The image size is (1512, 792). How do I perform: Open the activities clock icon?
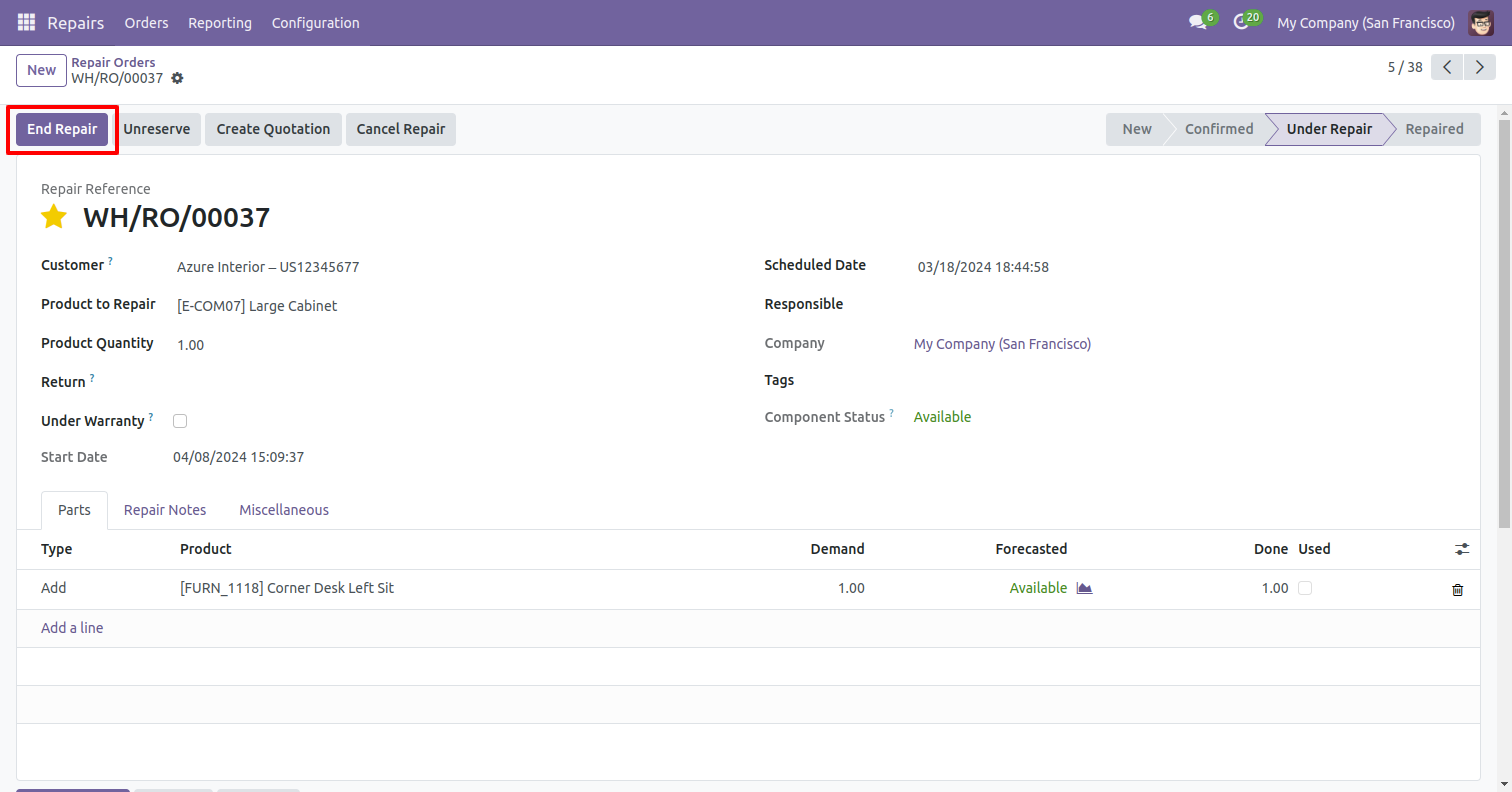coord(1241,22)
